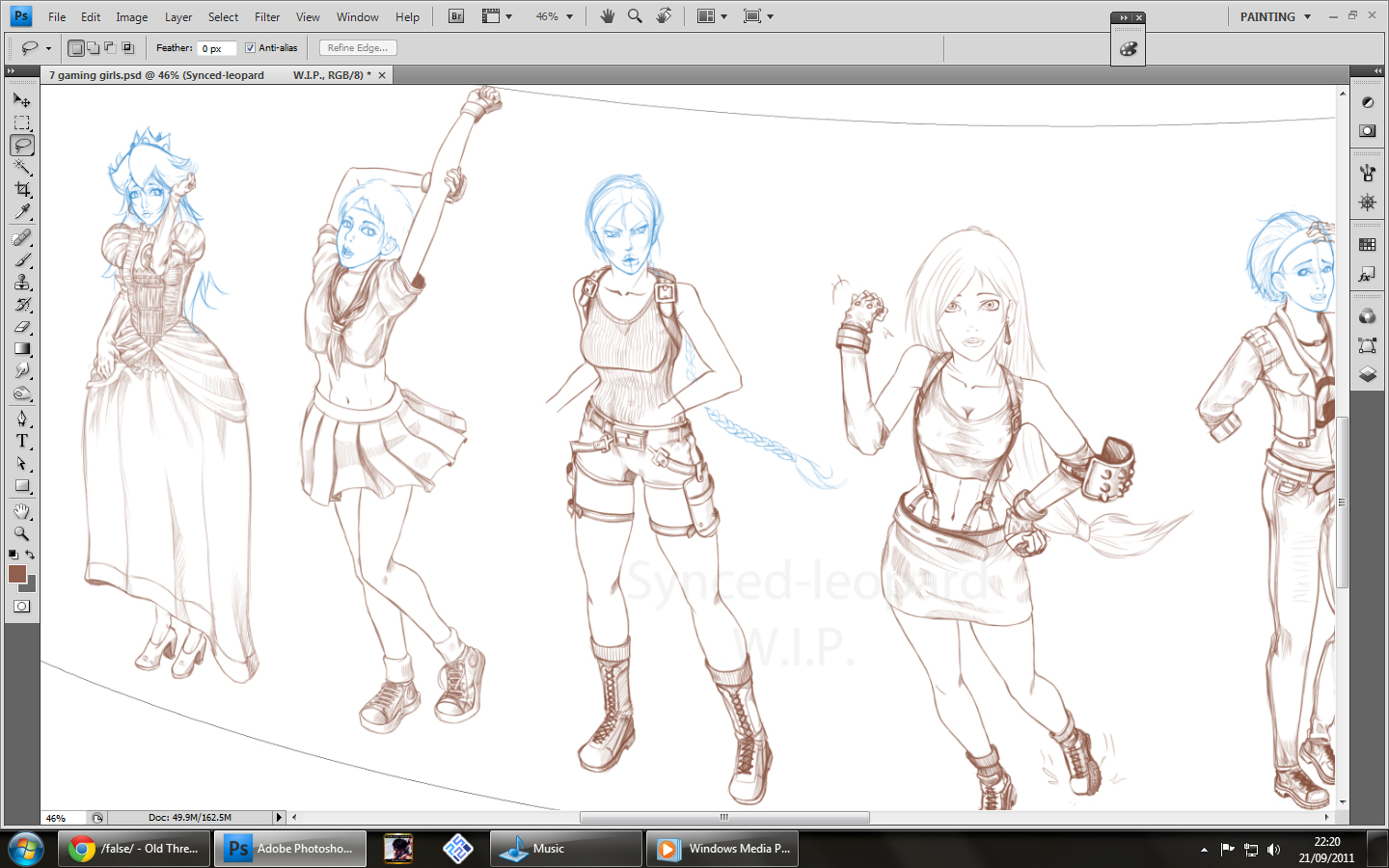This screenshot has height=868, width=1389.
Task: Select the Magic Wand tool
Action: [21, 167]
